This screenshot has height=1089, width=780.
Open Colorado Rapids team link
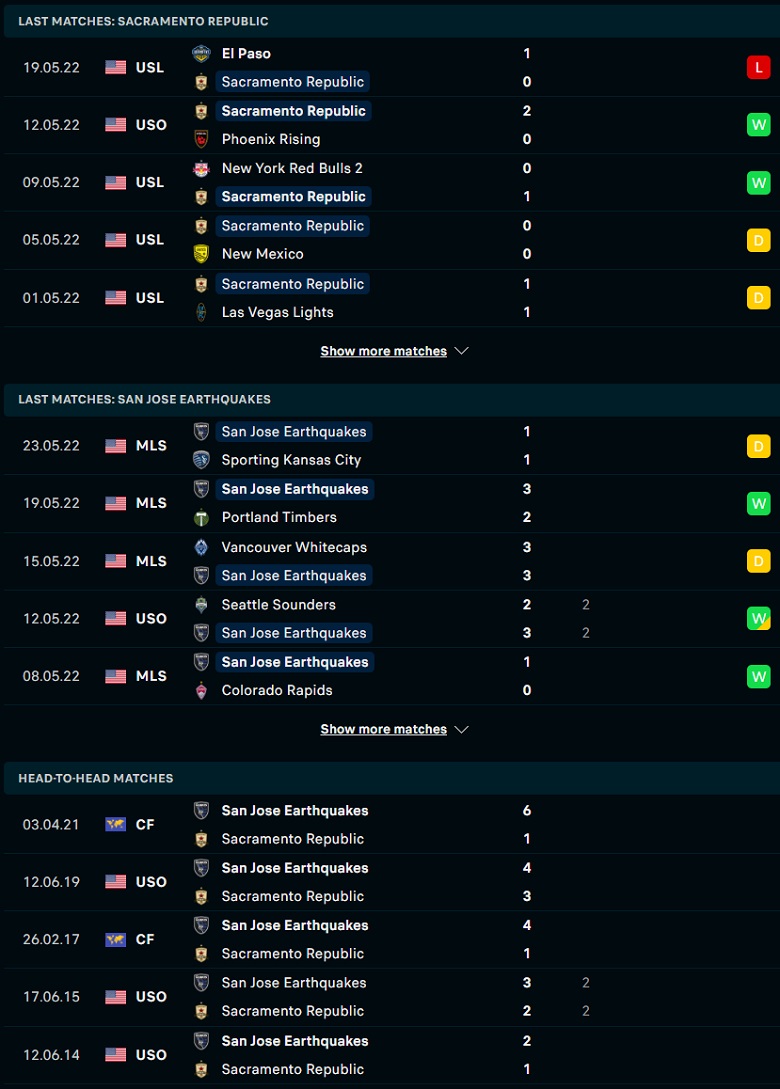[x=276, y=690]
